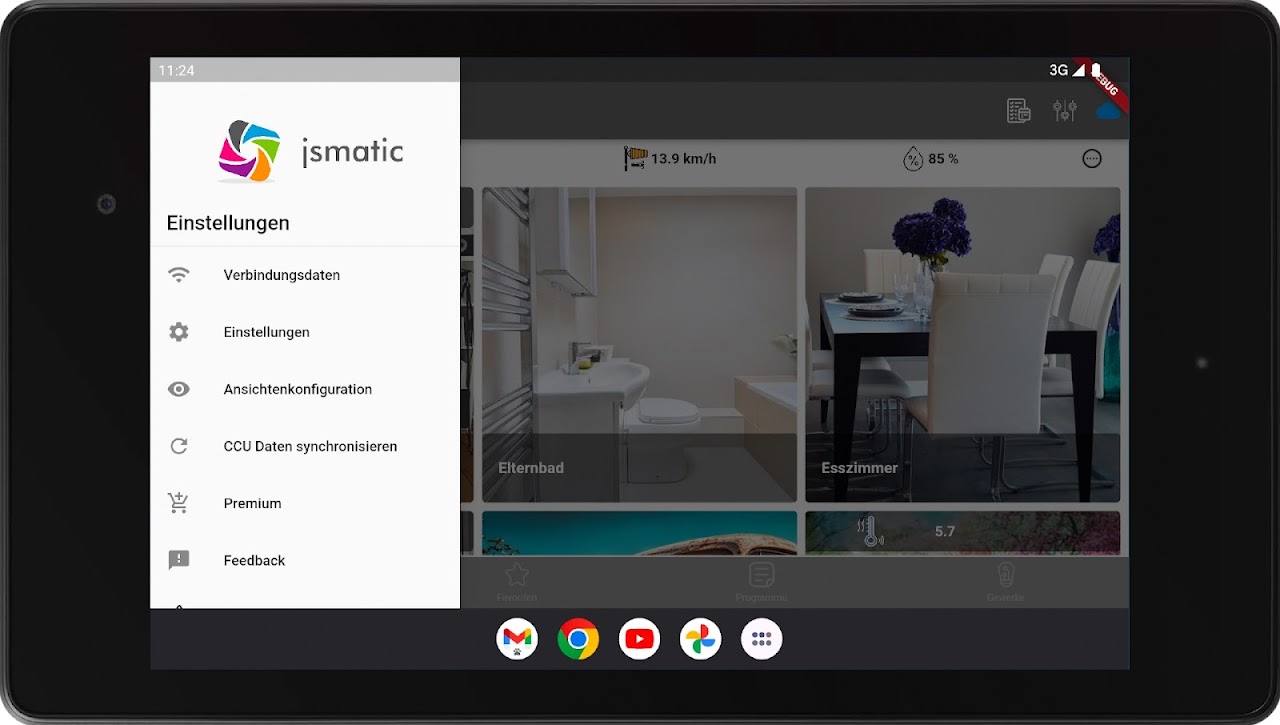Viewport: 1280px width, 725px height.
Task: Open the Elternbad room tile
Action: coord(640,345)
